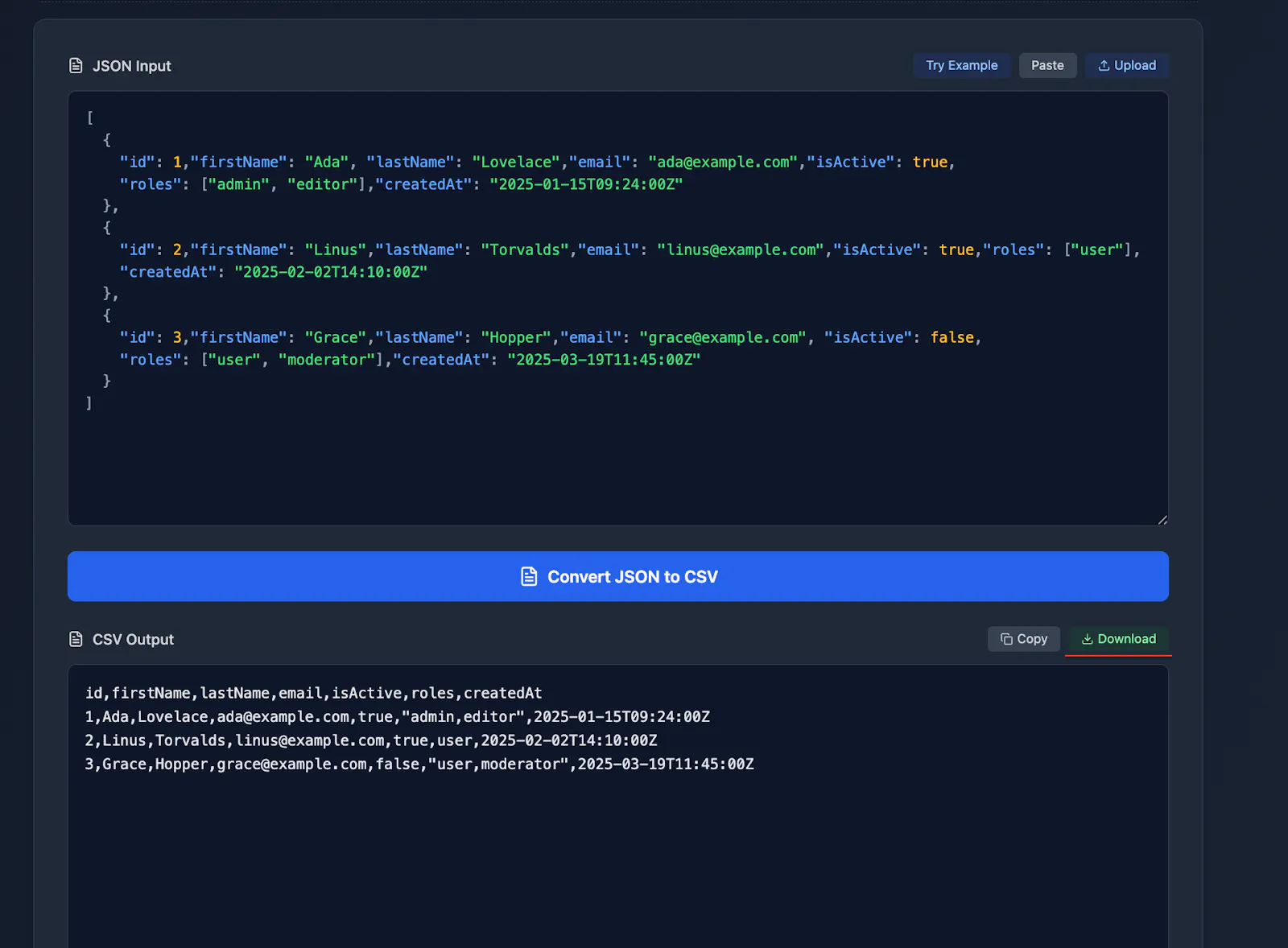Image resolution: width=1288 pixels, height=948 pixels.
Task: Click the copy icon in Copy button
Action: click(1006, 639)
